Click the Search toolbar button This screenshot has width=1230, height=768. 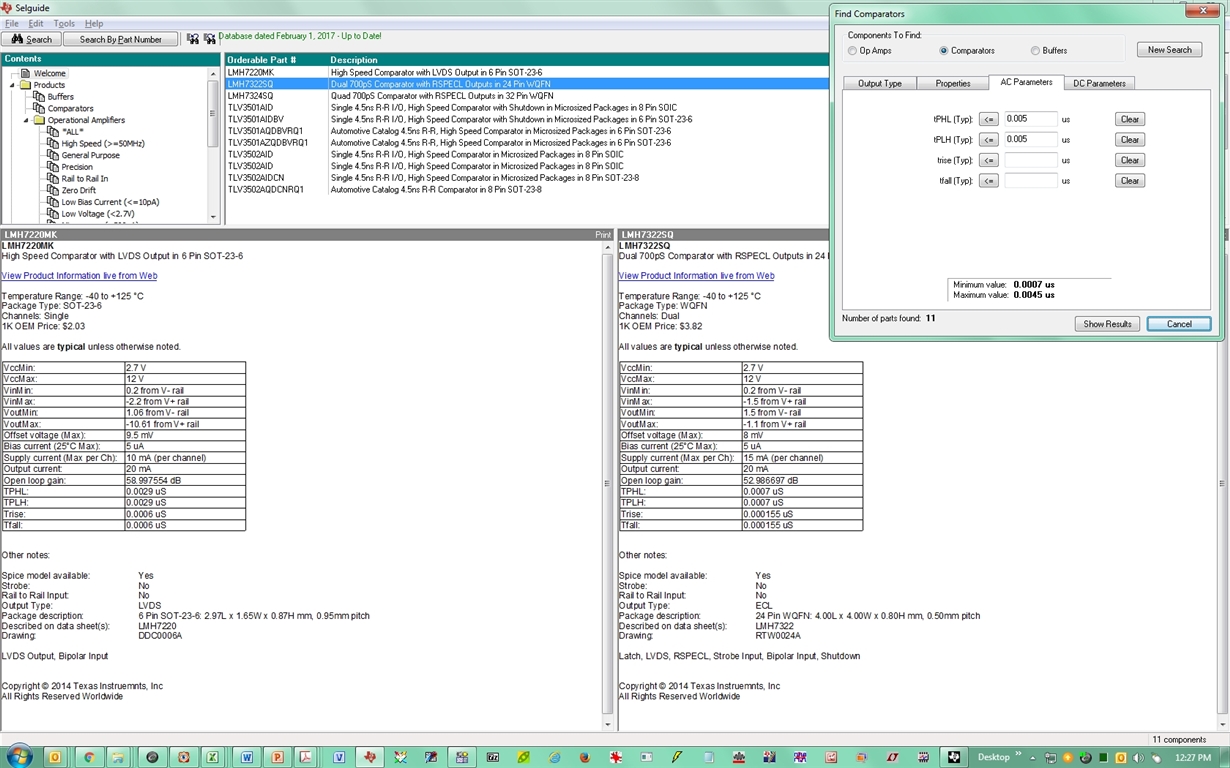pos(32,39)
